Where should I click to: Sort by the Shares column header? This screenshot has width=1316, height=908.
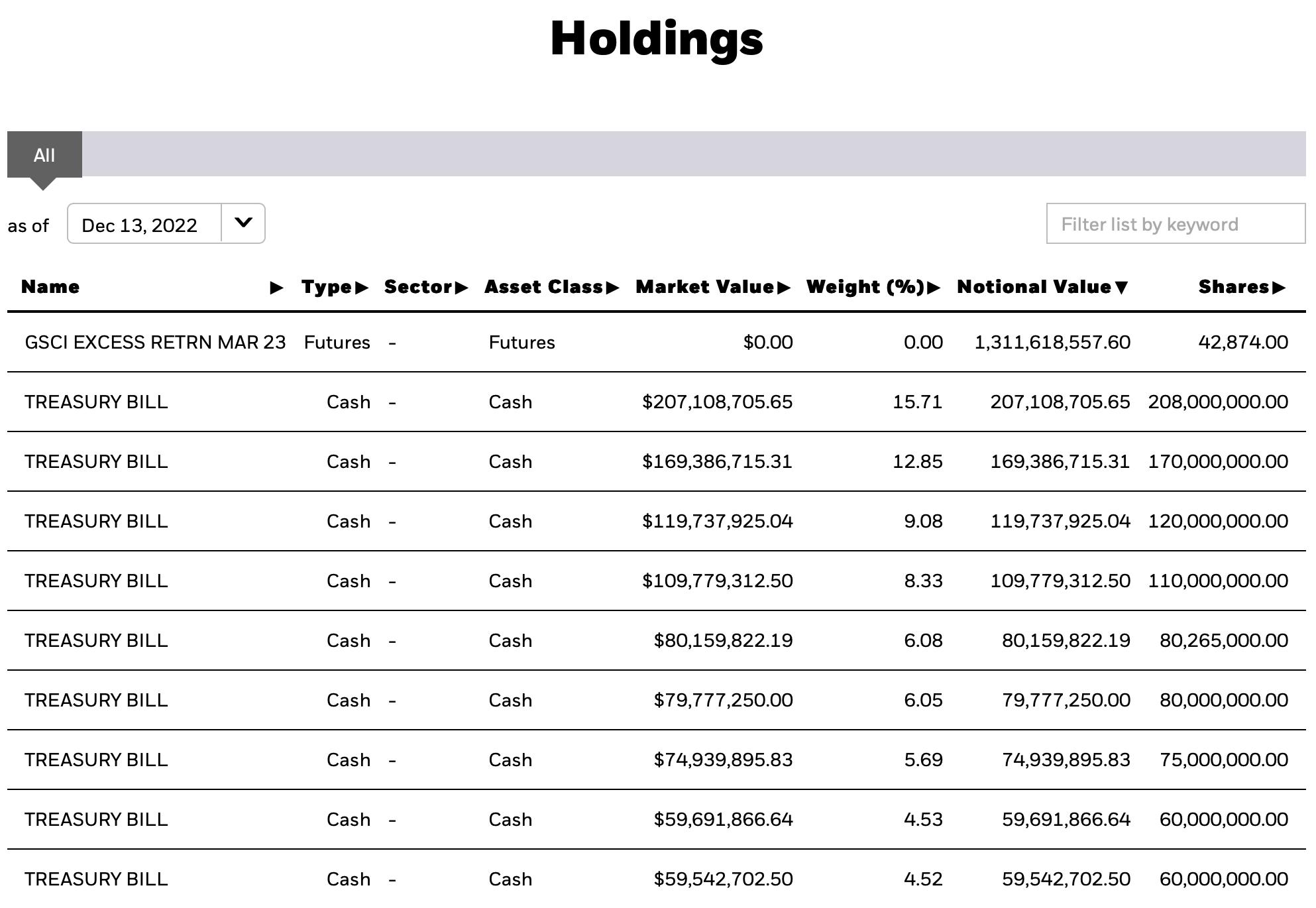(1242, 287)
